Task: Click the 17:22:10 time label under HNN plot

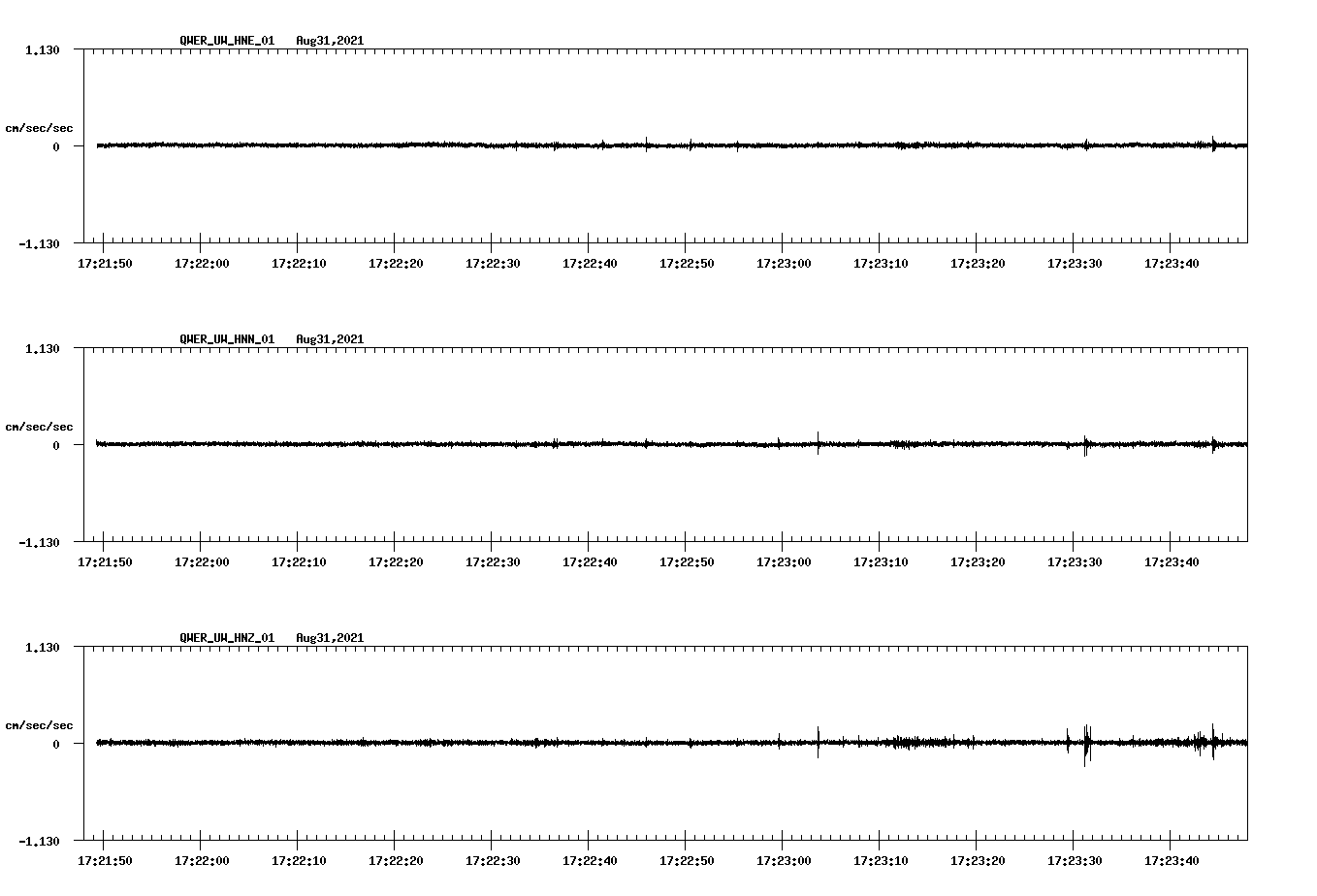Action: pos(299,562)
